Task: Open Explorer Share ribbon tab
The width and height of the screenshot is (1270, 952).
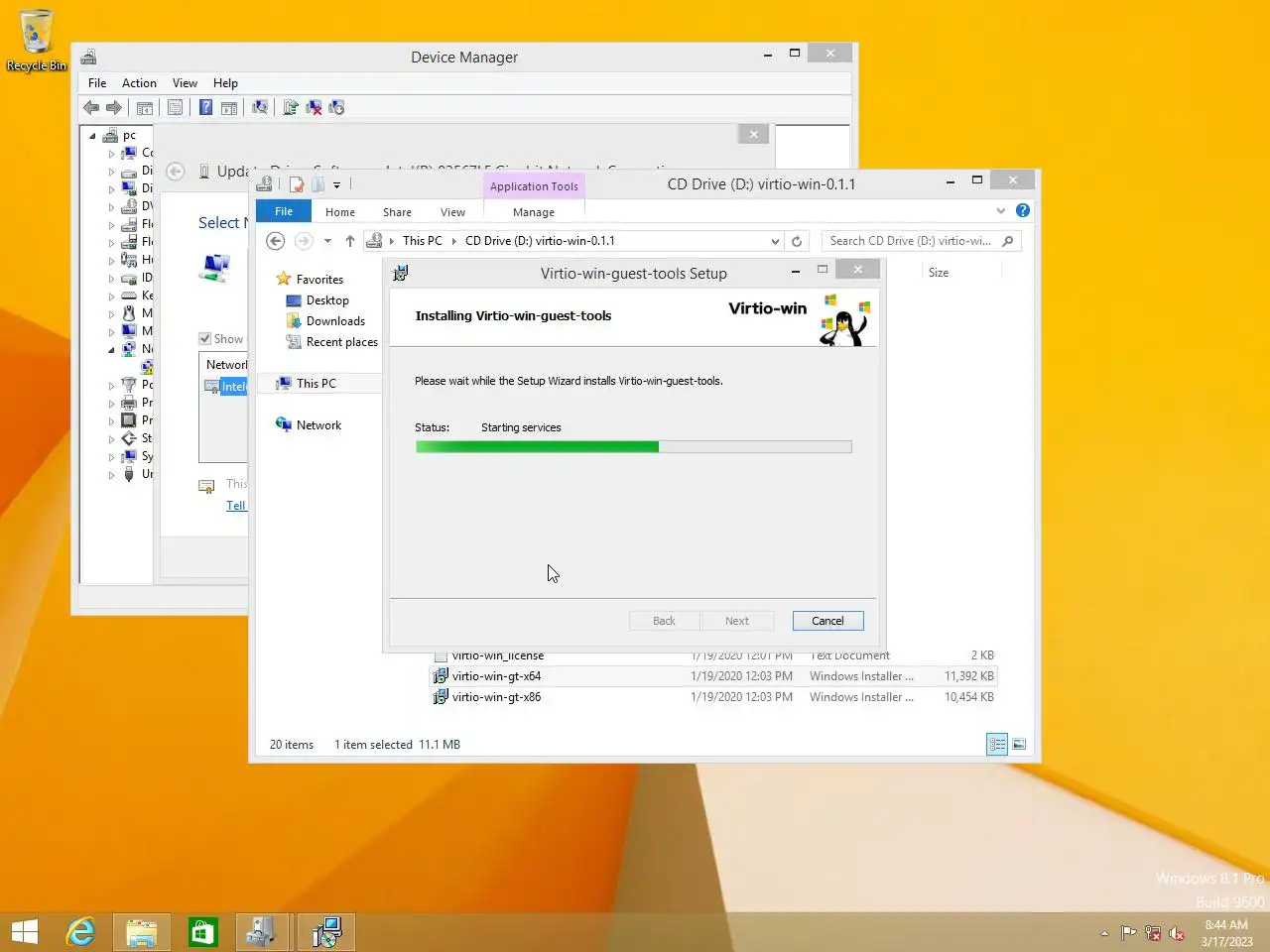Action: pos(397,212)
